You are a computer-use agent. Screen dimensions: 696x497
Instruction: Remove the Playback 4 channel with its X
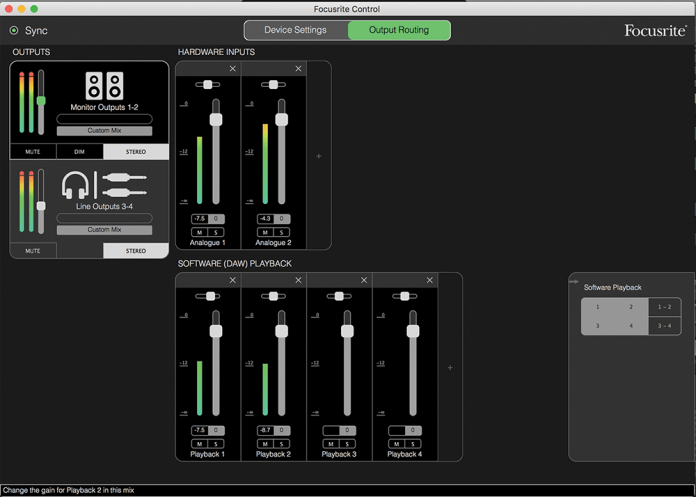point(430,280)
